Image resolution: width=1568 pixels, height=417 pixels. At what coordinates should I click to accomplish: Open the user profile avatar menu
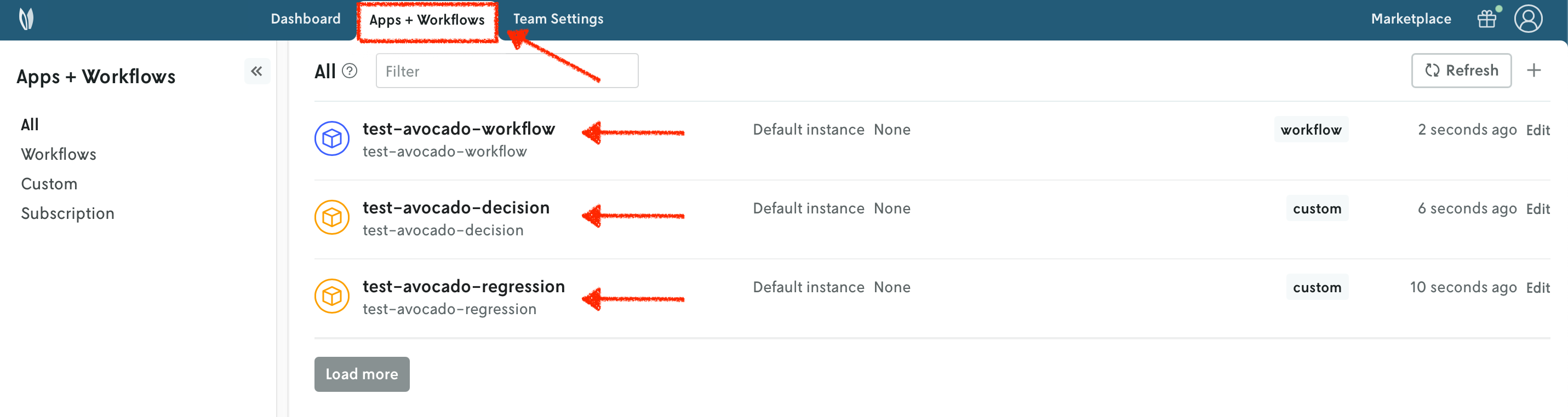point(1528,19)
